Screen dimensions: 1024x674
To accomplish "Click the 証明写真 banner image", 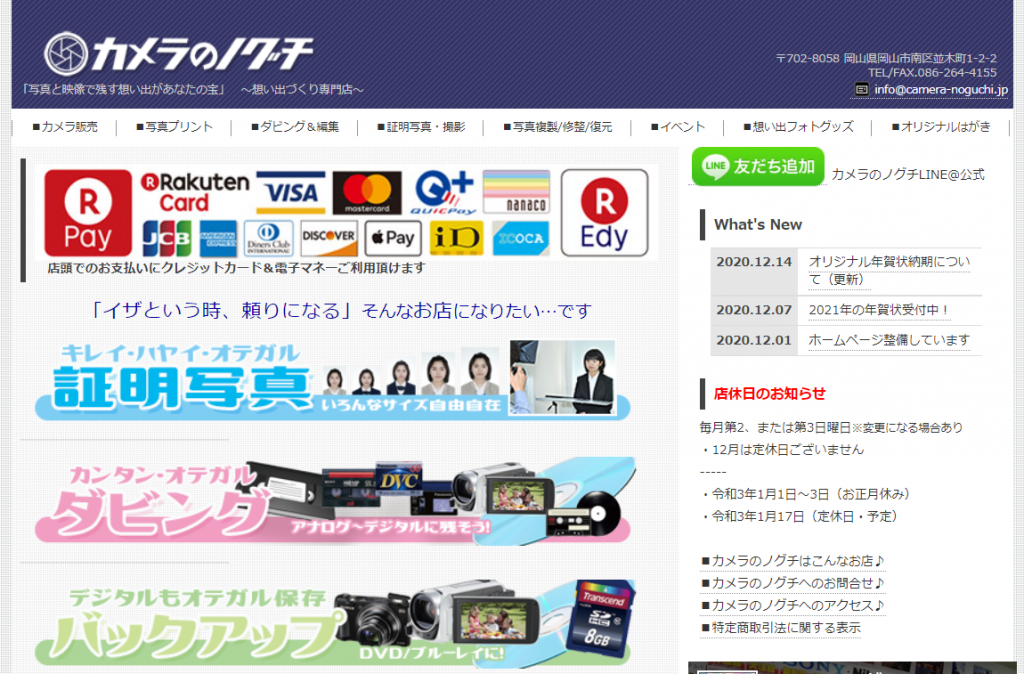I will tap(333, 379).
